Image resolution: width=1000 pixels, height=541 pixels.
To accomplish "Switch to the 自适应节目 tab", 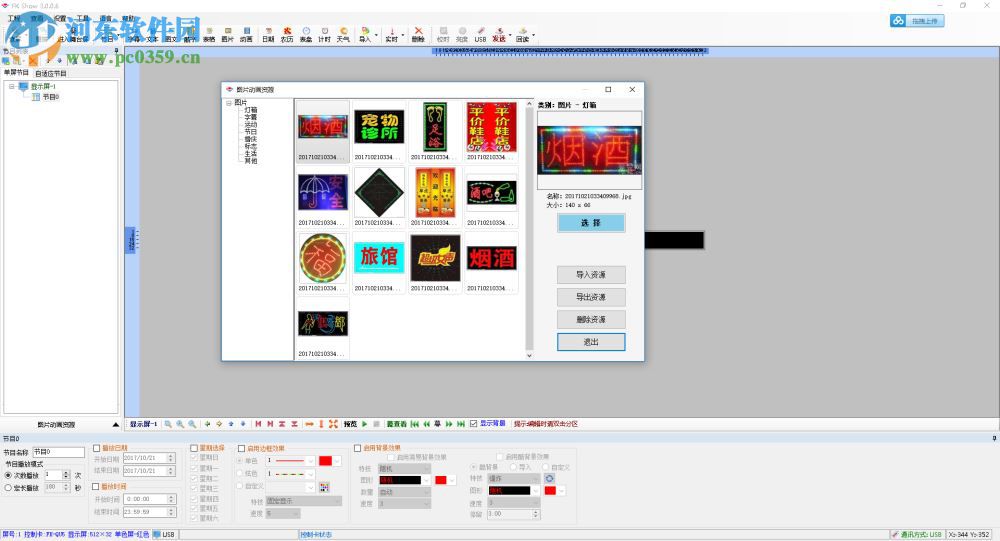I will click(x=51, y=73).
